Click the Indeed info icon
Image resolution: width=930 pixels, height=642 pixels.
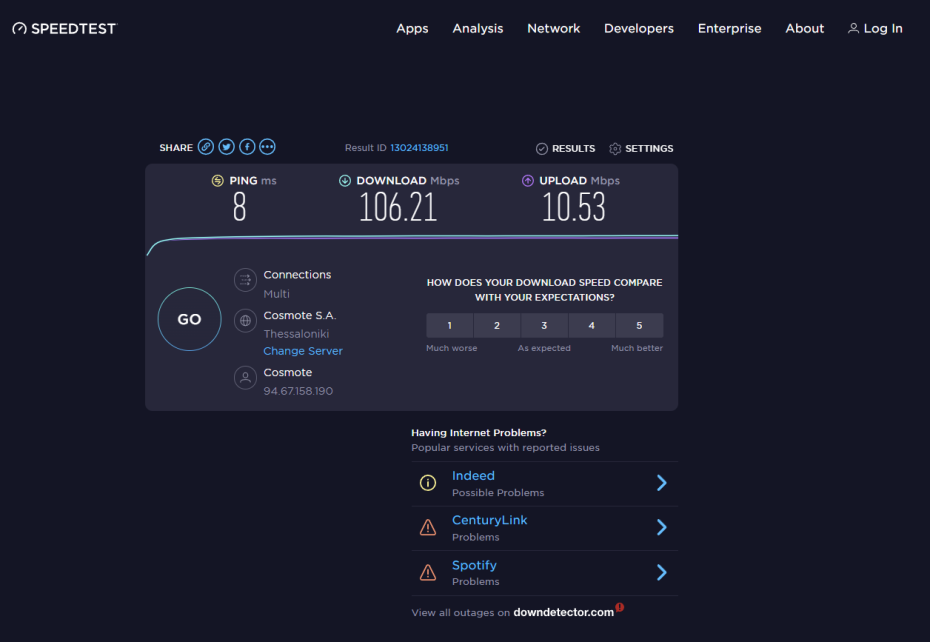[x=428, y=483]
